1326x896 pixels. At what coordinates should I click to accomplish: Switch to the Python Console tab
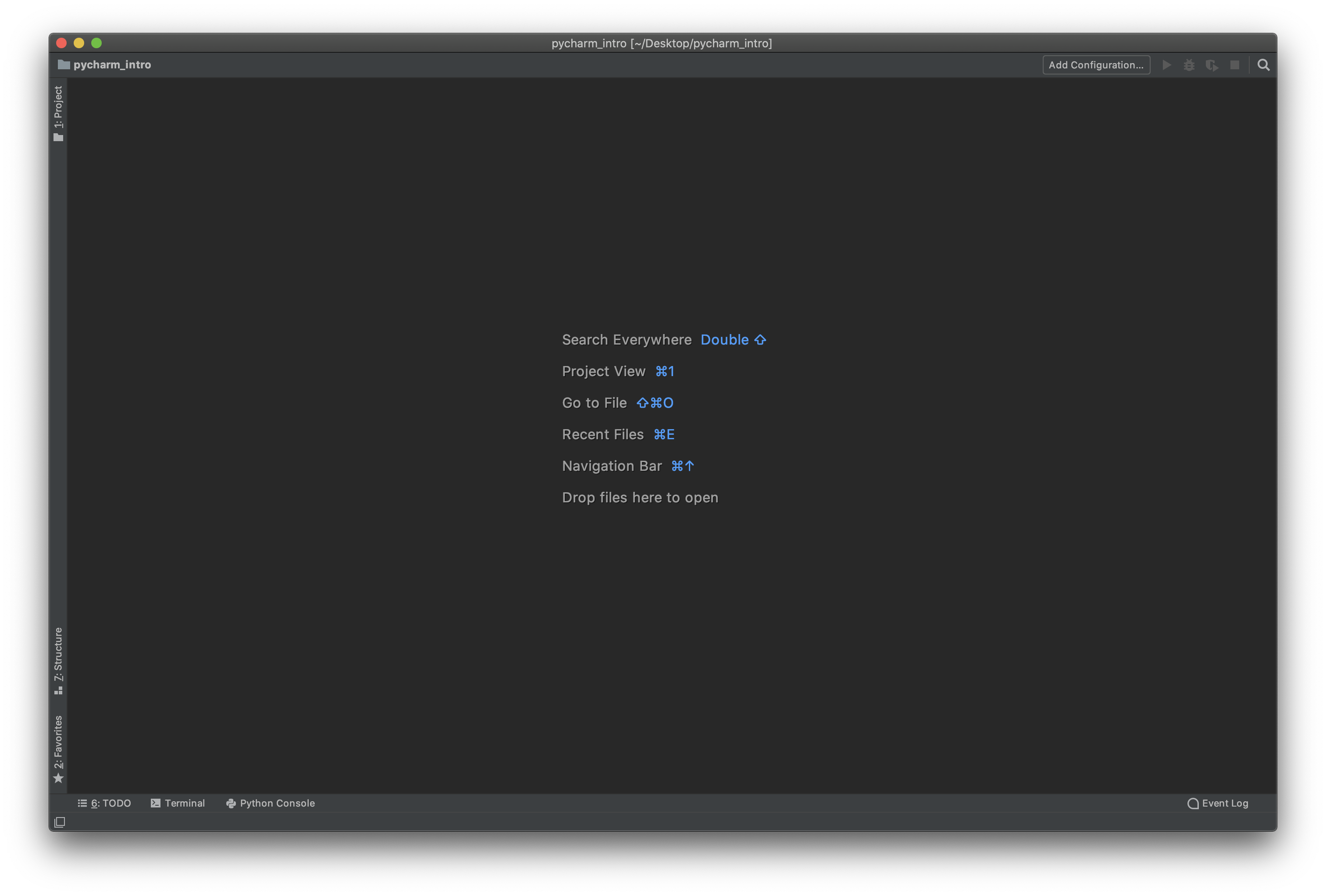point(277,803)
